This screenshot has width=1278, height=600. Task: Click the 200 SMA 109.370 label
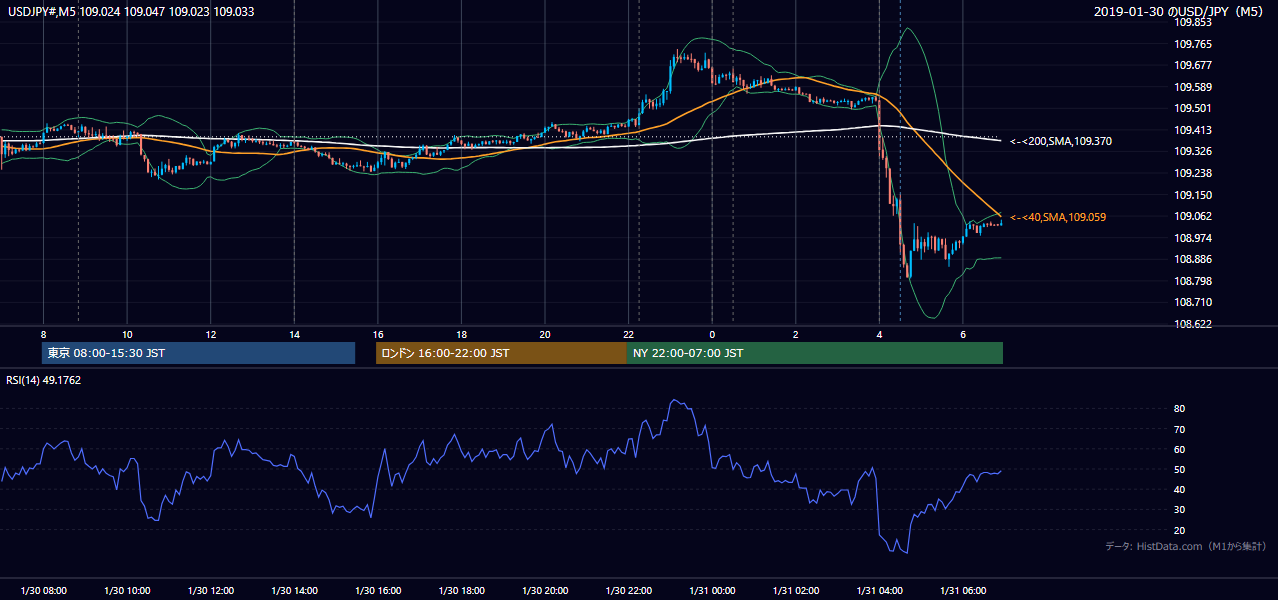[1060, 142]
